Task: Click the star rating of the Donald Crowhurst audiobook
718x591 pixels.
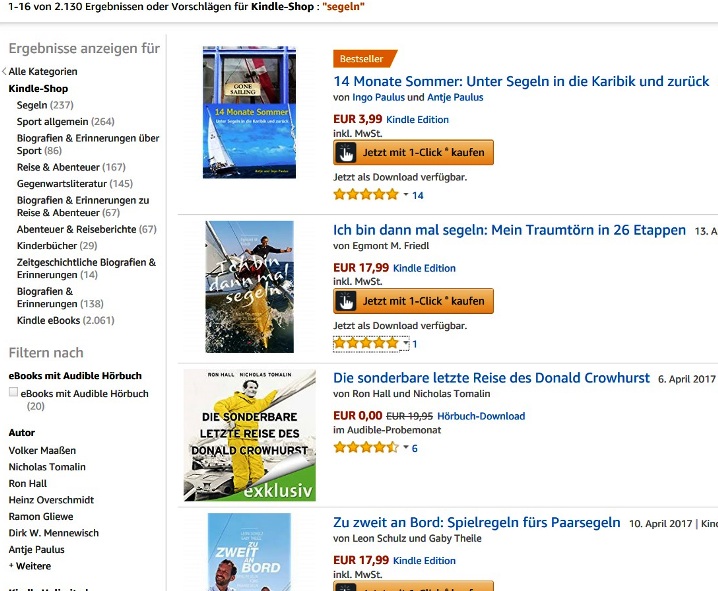Action: click(366, 447)
